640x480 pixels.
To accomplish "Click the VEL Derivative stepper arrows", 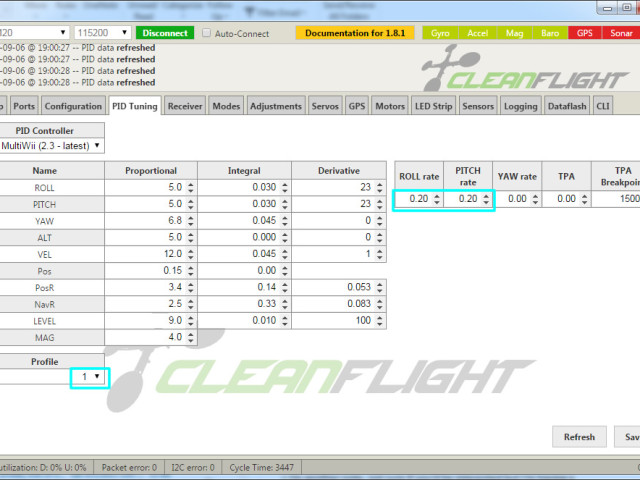I will point(380,254).
